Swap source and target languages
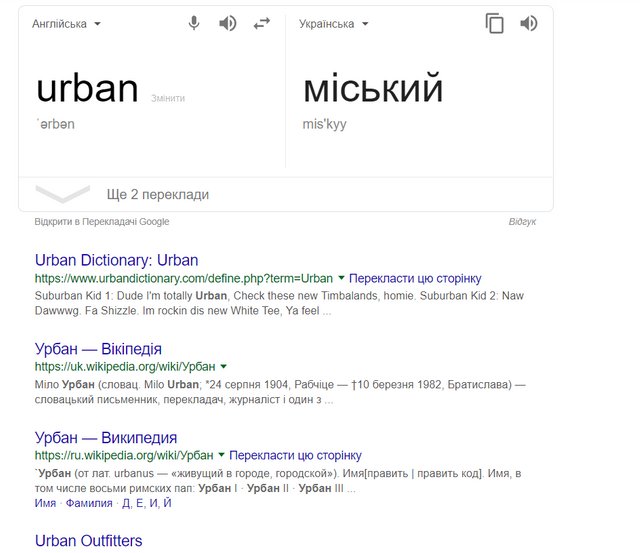Screen dimensions: 640x553 pyautogui.click(x=262, y=23)
